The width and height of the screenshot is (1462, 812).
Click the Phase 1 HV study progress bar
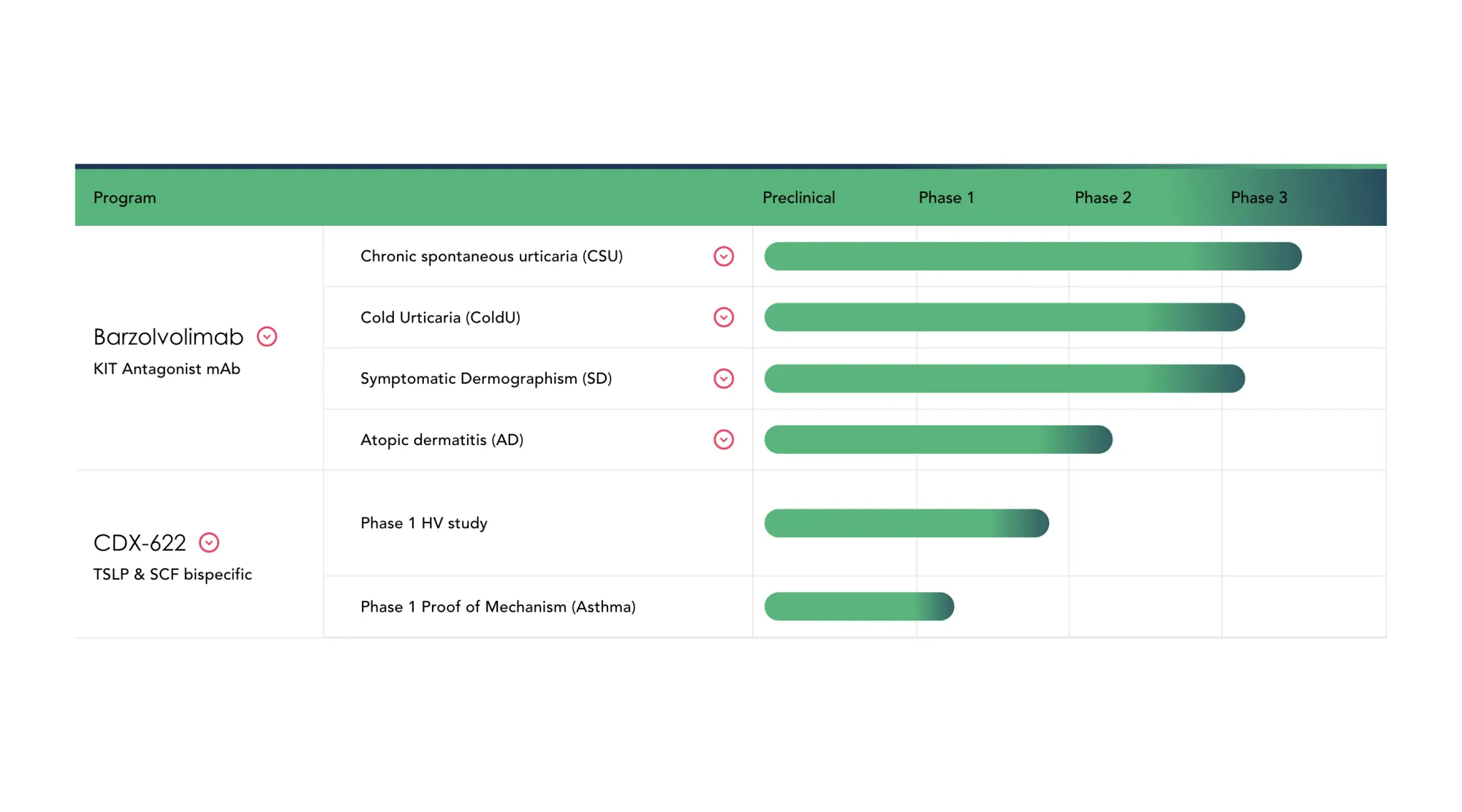[x=906, y=523]
